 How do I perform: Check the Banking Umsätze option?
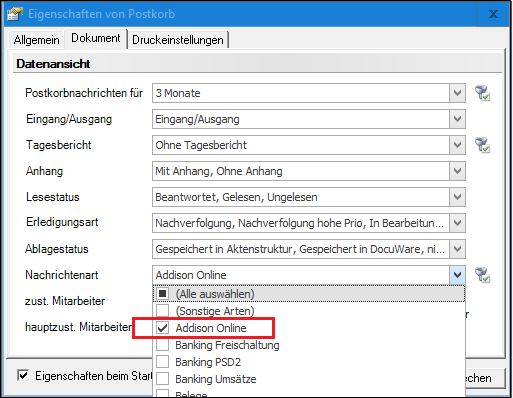point(163,379)
